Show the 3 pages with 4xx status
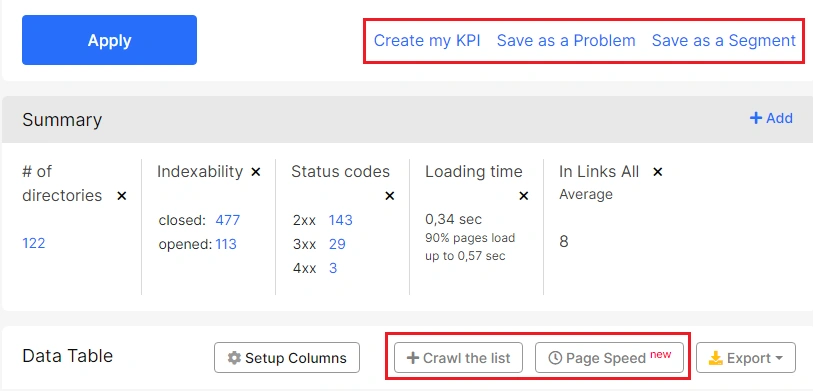This screenshot has width=813, height=391. [333, 268]
